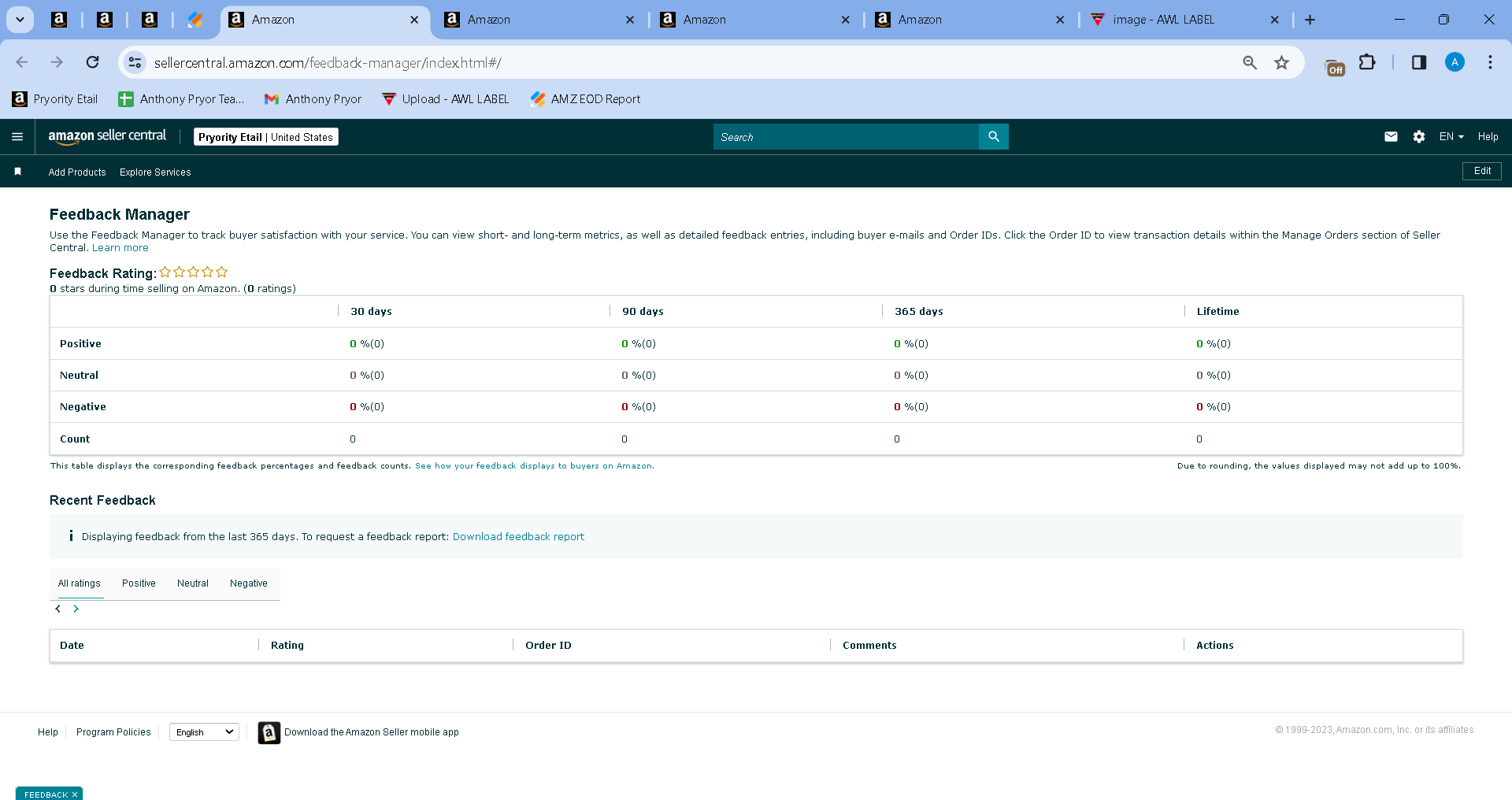
Task: Click the Feedback Rating empty stars
Action: (194, 272)
